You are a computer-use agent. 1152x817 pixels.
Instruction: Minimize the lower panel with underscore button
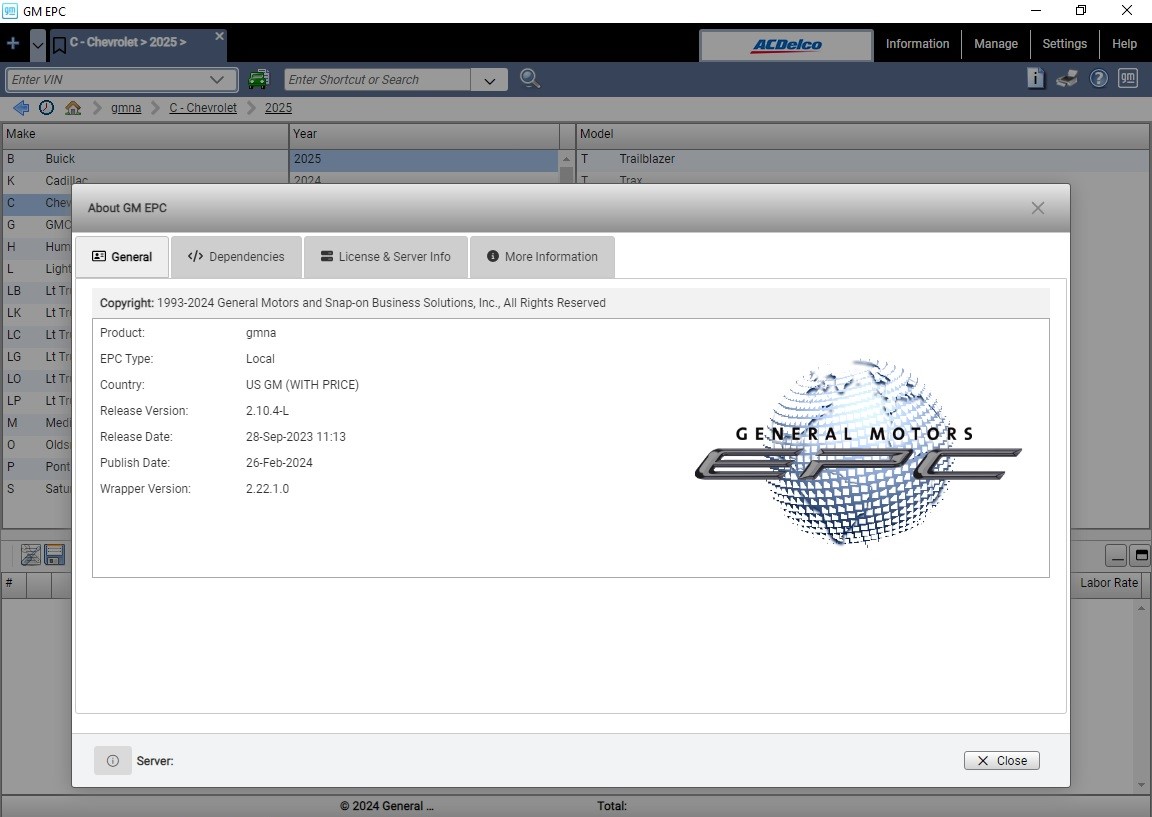(1116, 555)
